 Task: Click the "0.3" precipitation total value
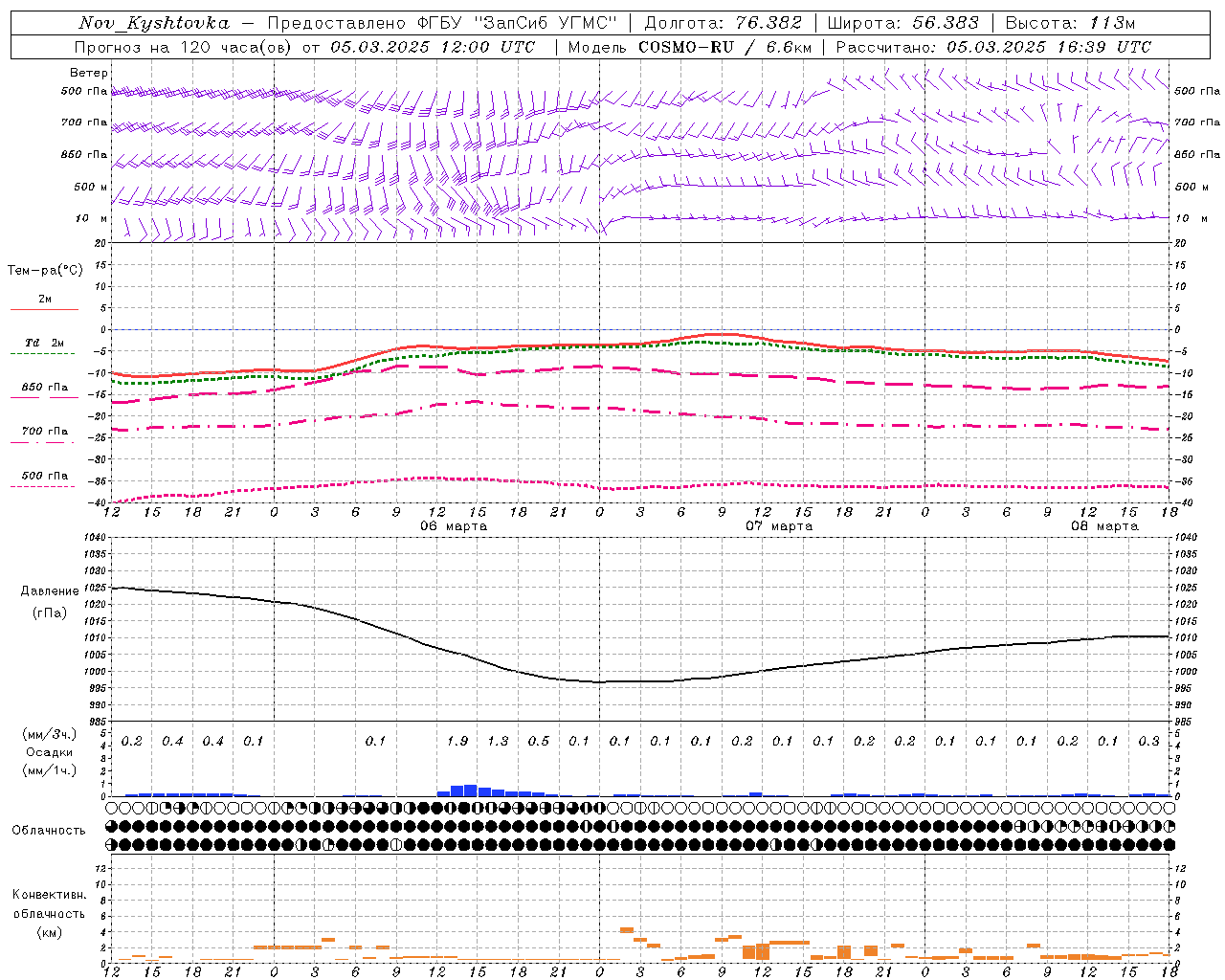click(x=1149, y=741)
